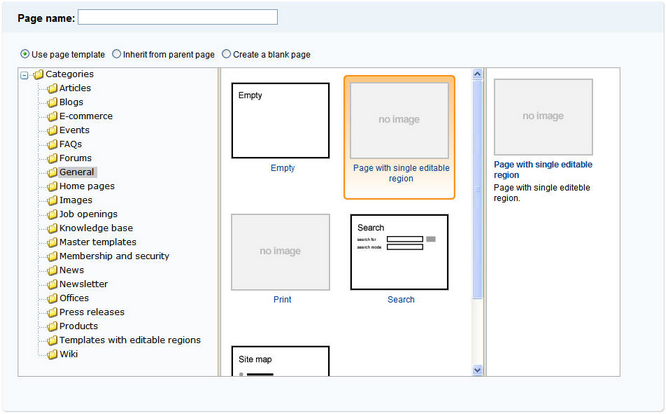Select the Categories root label
666x414 pixels.
[69, 74]
